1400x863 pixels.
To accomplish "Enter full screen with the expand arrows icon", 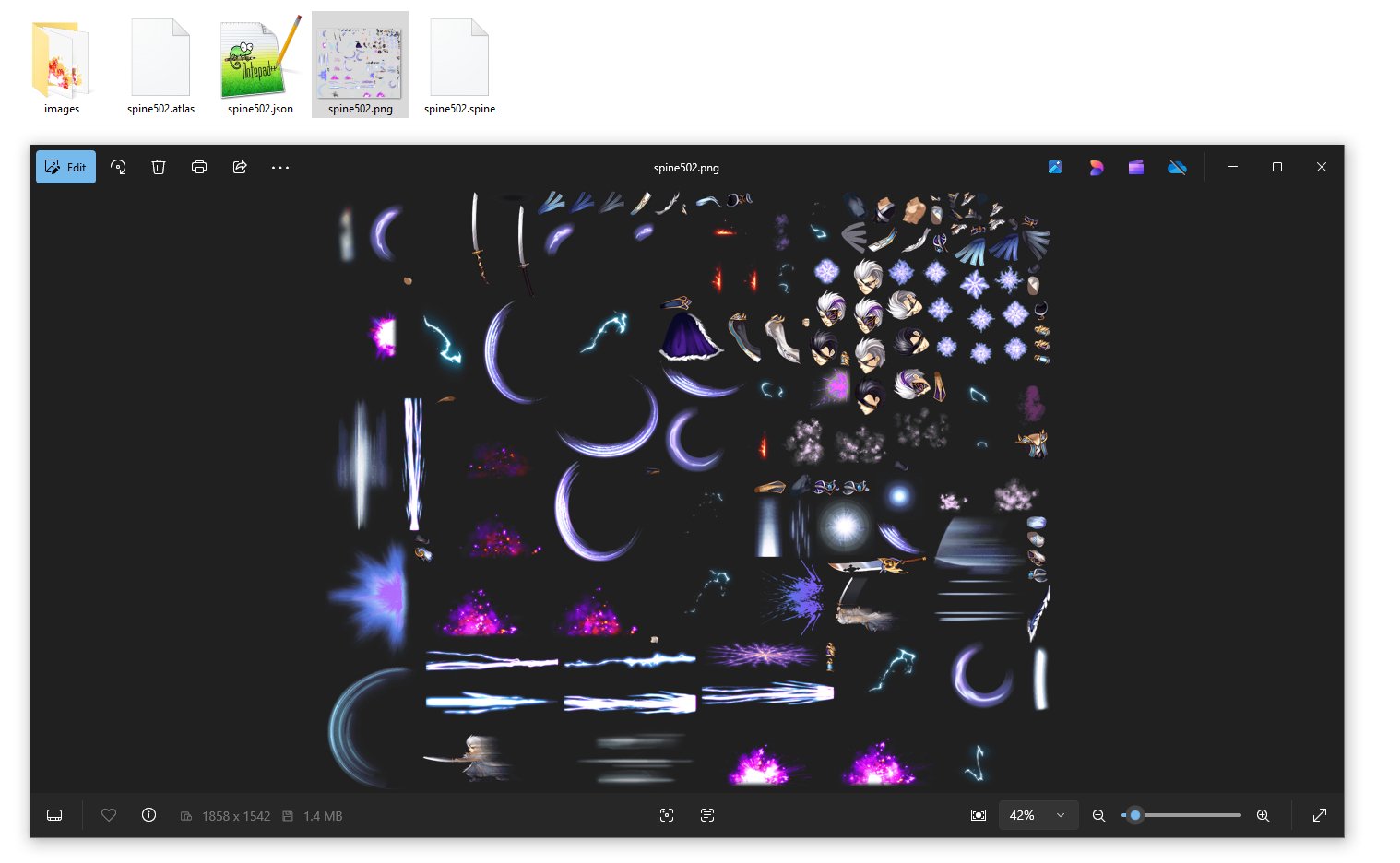I will (x=1320, y=815).
